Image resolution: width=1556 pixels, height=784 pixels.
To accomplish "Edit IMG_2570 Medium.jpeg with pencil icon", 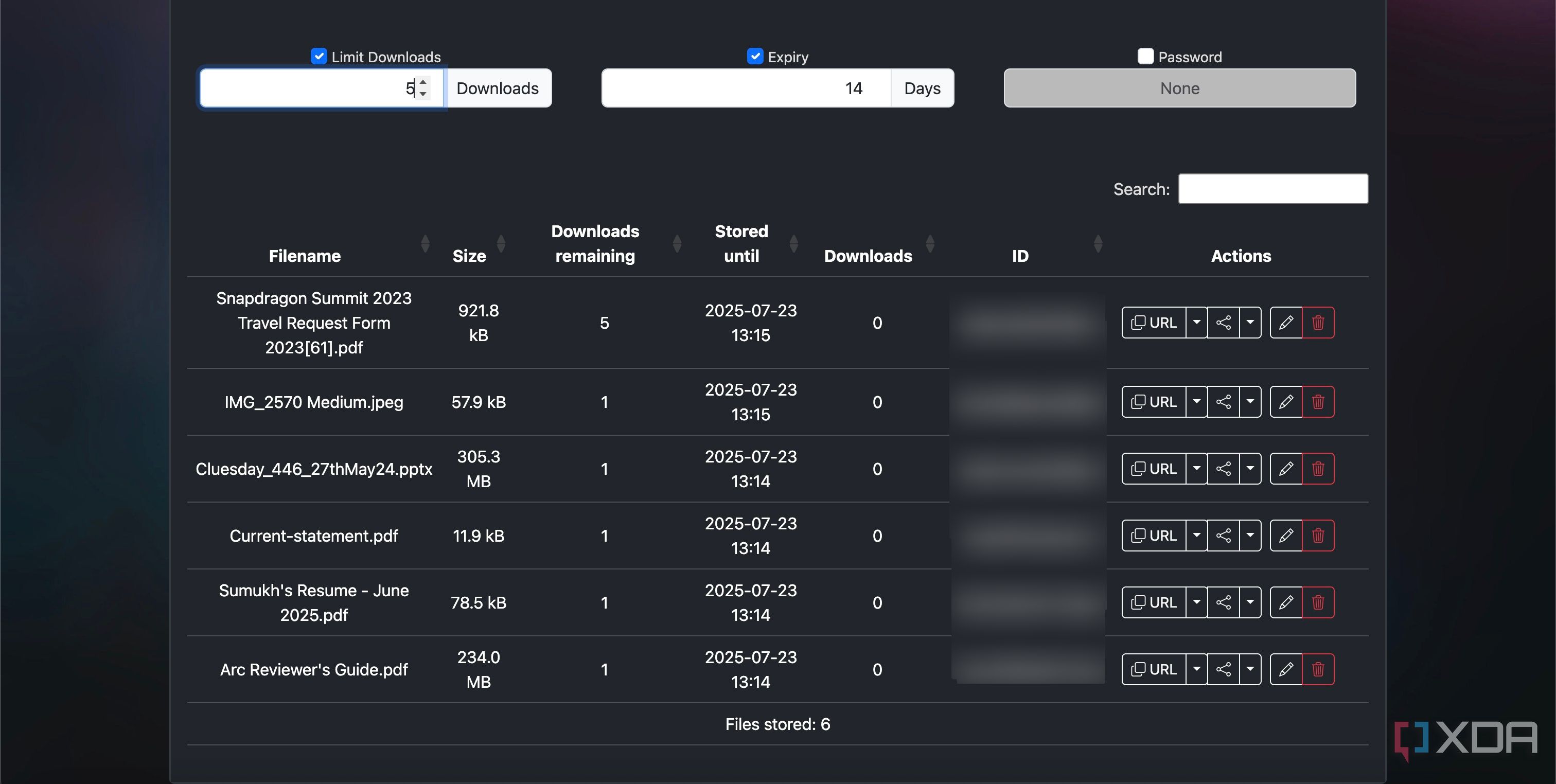I will 1286,402.
